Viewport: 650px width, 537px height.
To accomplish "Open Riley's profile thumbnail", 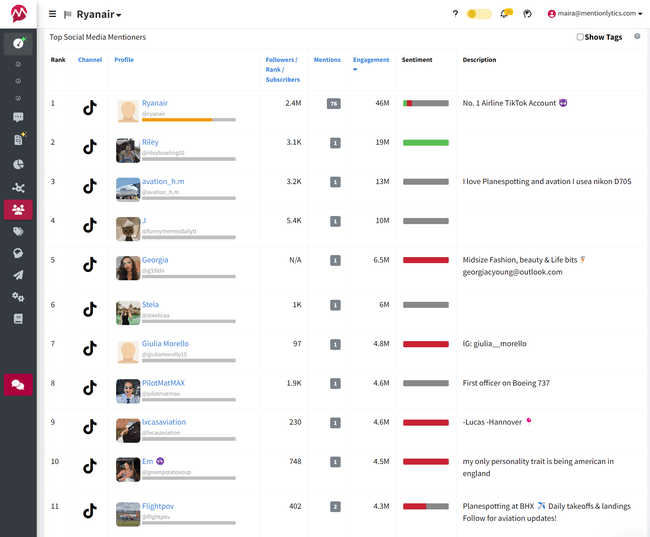I will click(x=128, y=151).
